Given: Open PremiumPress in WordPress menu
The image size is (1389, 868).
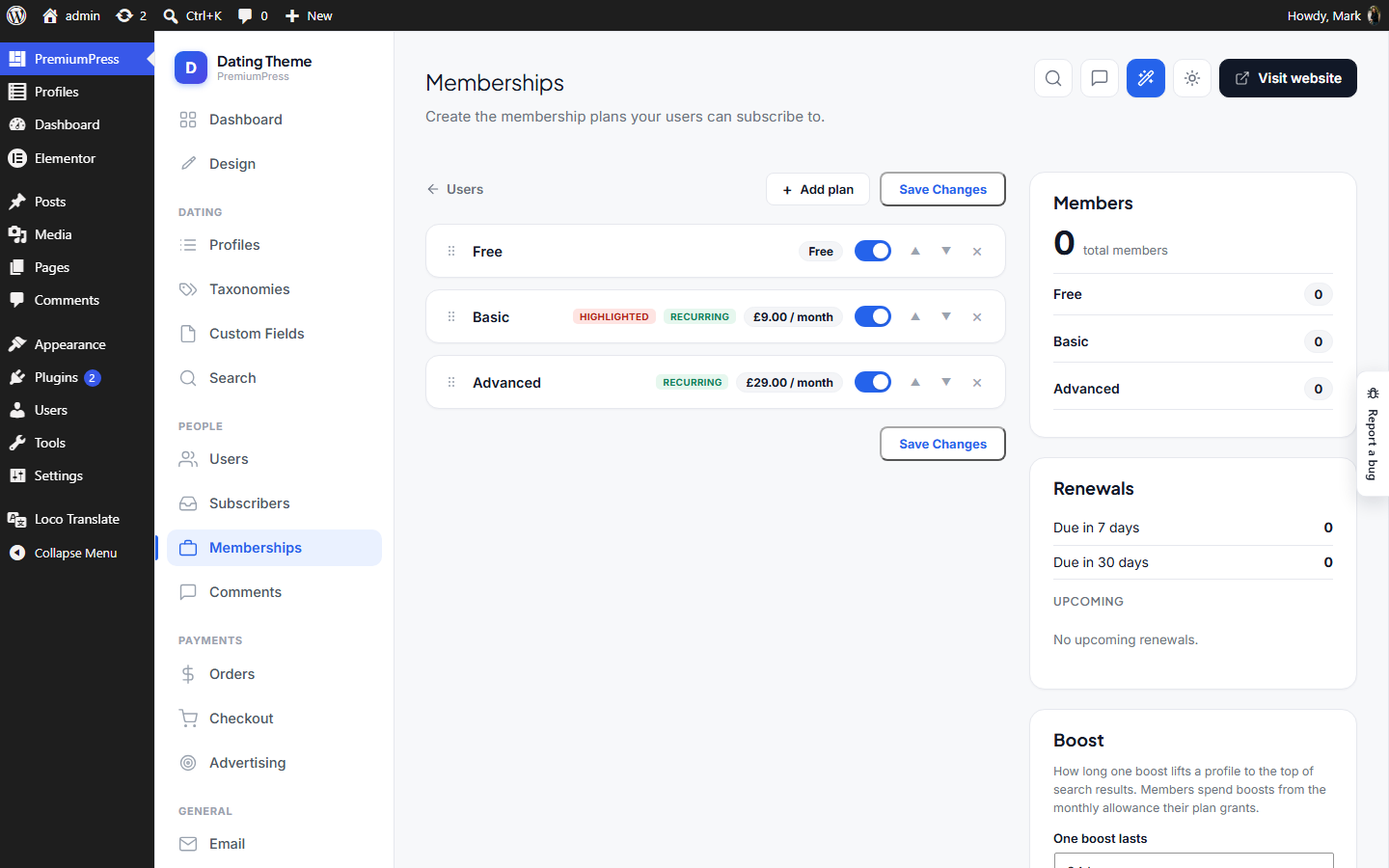Looking at the screenshot, I should (77, 59).
